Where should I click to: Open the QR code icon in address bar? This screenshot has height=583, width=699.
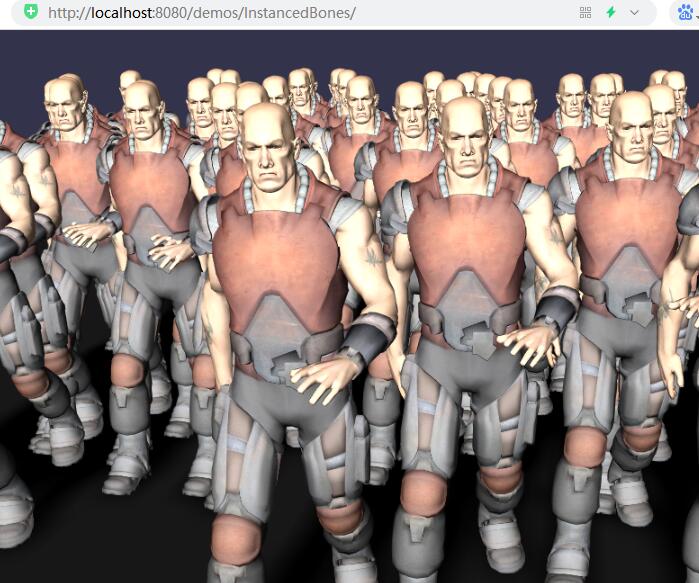585,12
